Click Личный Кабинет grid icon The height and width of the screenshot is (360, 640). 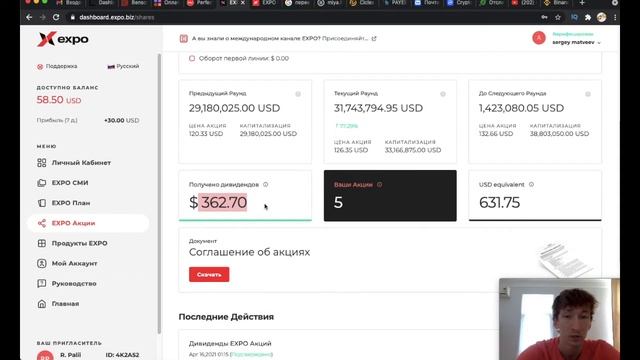coord(42,162)
